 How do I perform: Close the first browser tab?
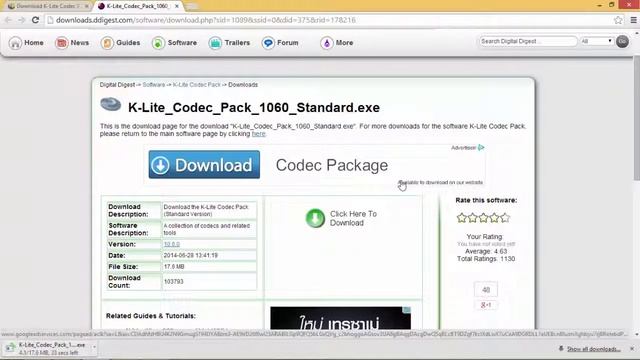coord(87,6)
